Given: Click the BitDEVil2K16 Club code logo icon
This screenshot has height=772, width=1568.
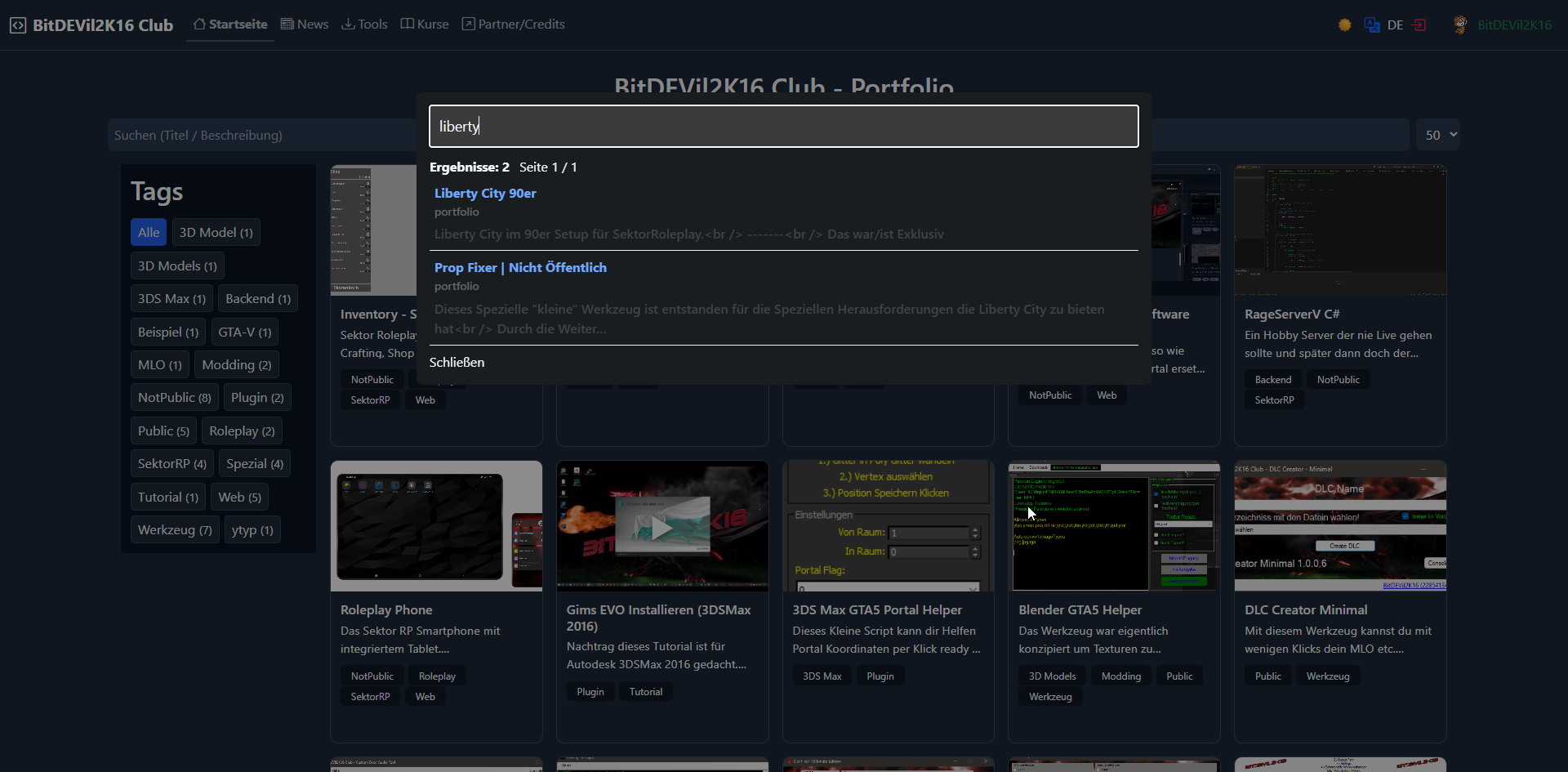Looking at the screenshot, I should click(x=18, y=25).
